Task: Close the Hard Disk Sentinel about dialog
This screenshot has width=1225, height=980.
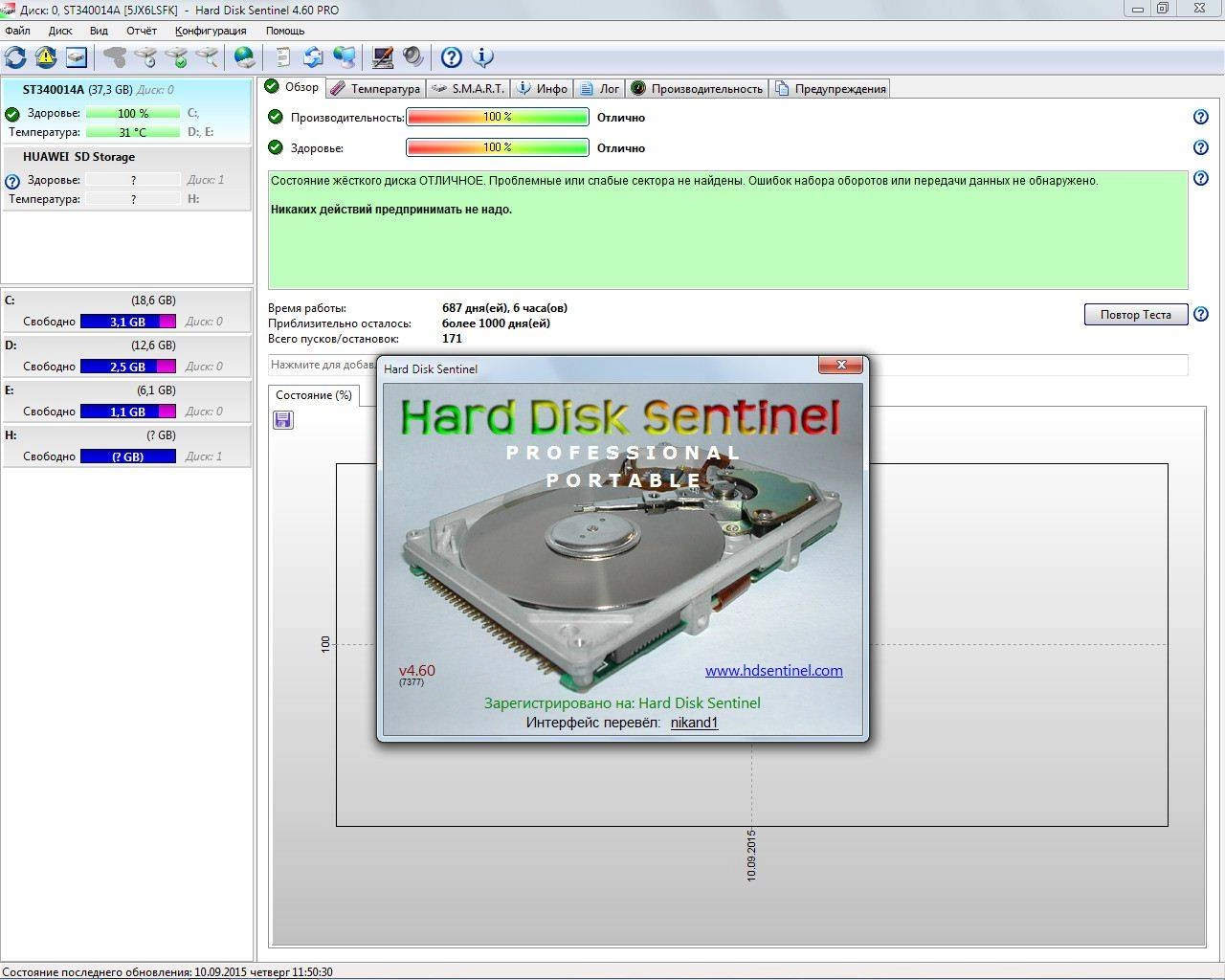Action: (x=841, y=365)
